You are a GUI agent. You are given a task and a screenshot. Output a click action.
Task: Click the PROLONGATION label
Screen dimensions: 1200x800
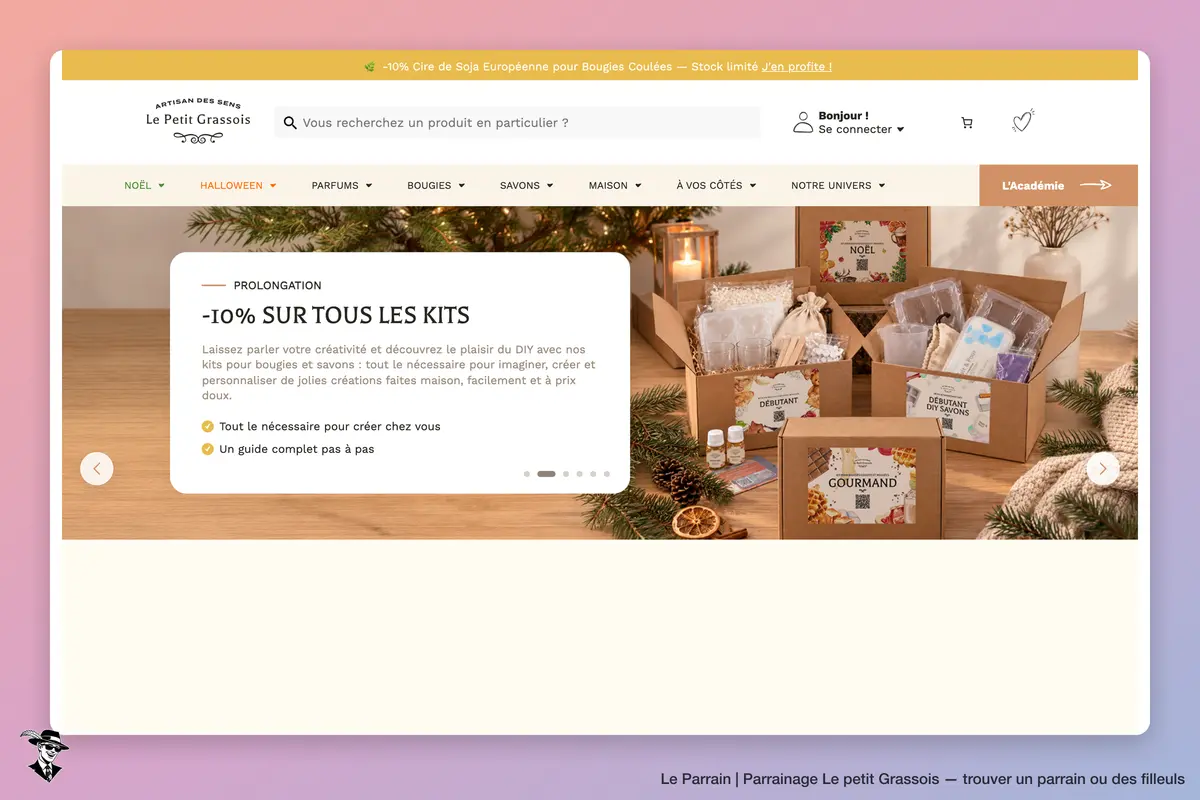click(278, 285)
